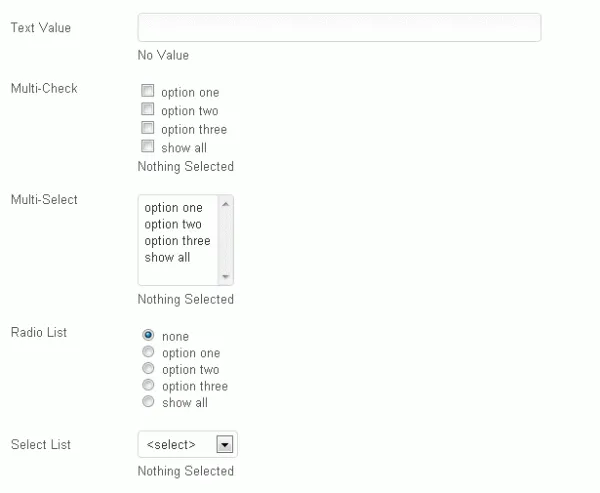
Task: Click the Multi-Select scroll down arrow
Action: (x=225, y=277)
